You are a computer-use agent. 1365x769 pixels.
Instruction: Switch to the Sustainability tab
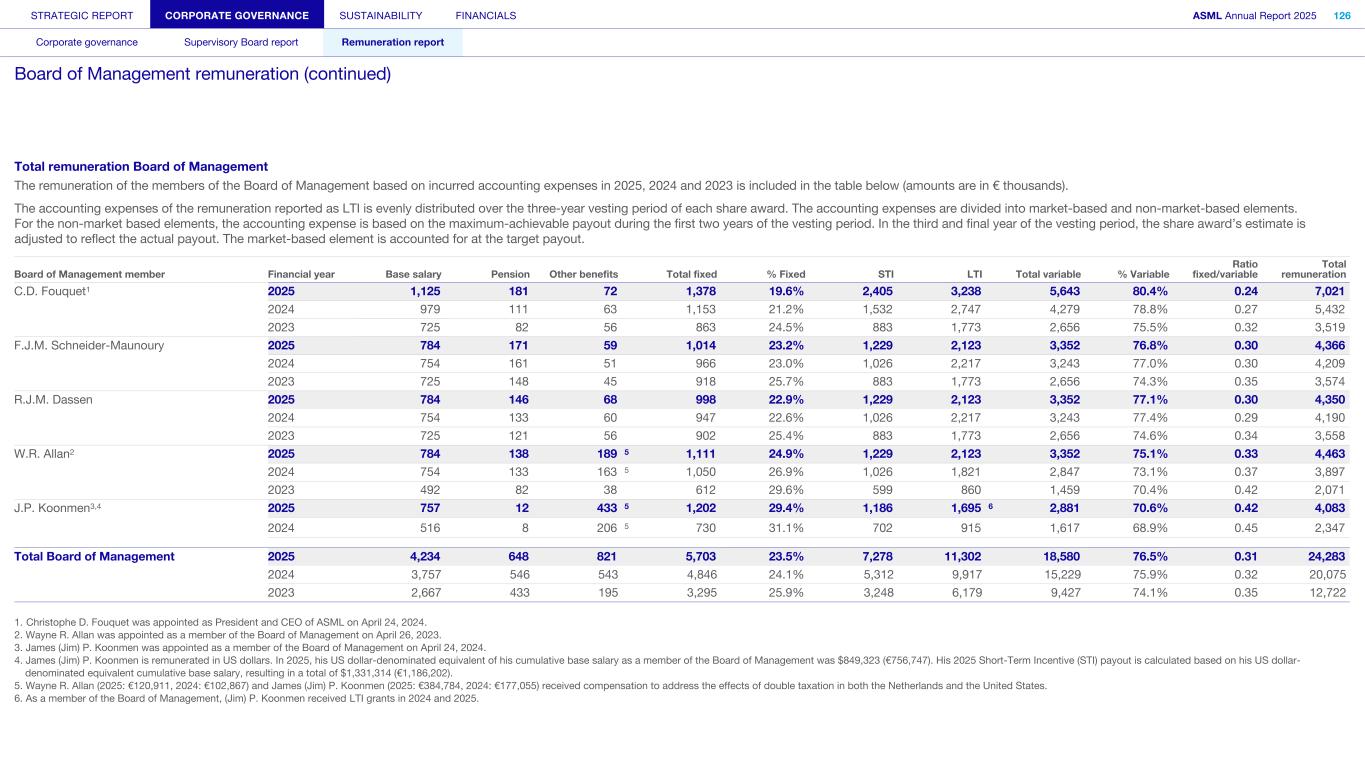(x=380, y=15)
